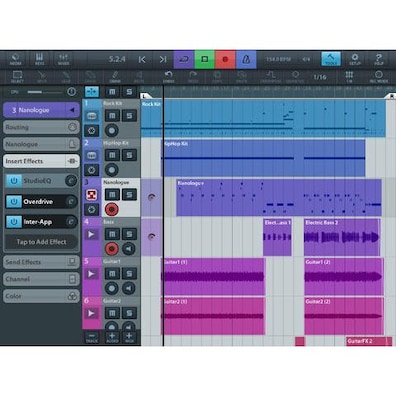This screenshot has width=396, height=396.
Task: Collapse the Insert Effects section
Action: [x=41, y=161]
